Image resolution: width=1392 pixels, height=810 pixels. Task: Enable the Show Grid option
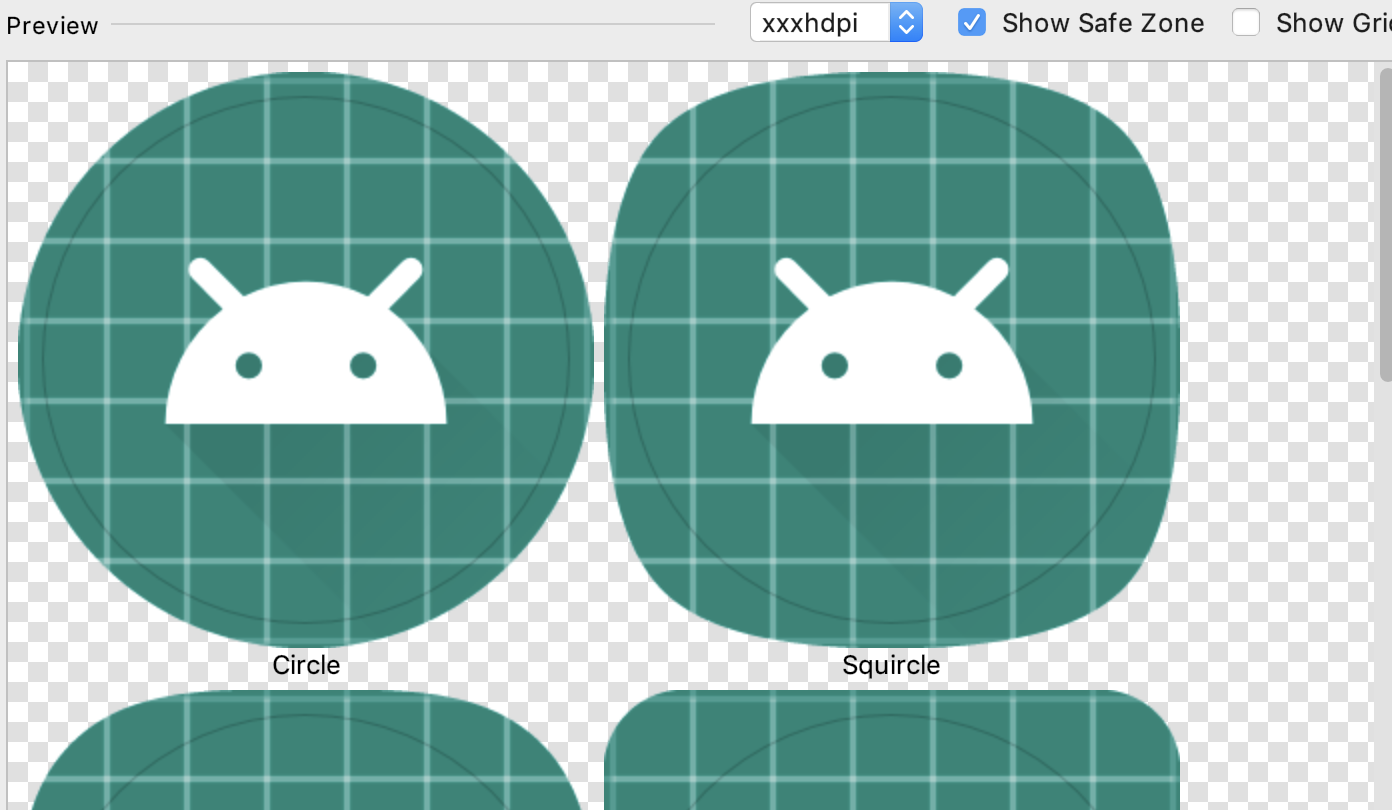[x=1246, y=22]
